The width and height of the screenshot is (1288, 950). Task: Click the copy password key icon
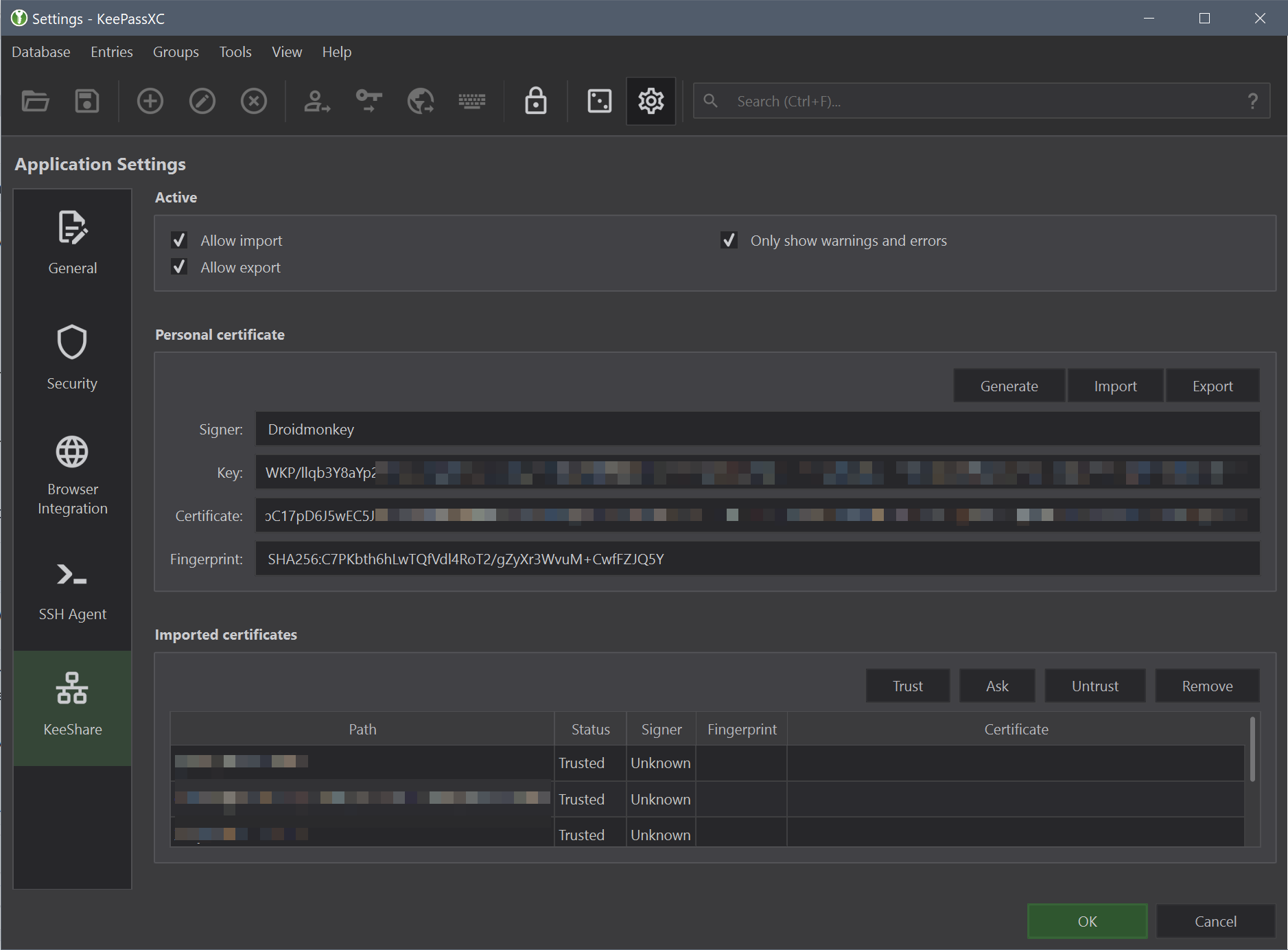click(x=368, y=101)
